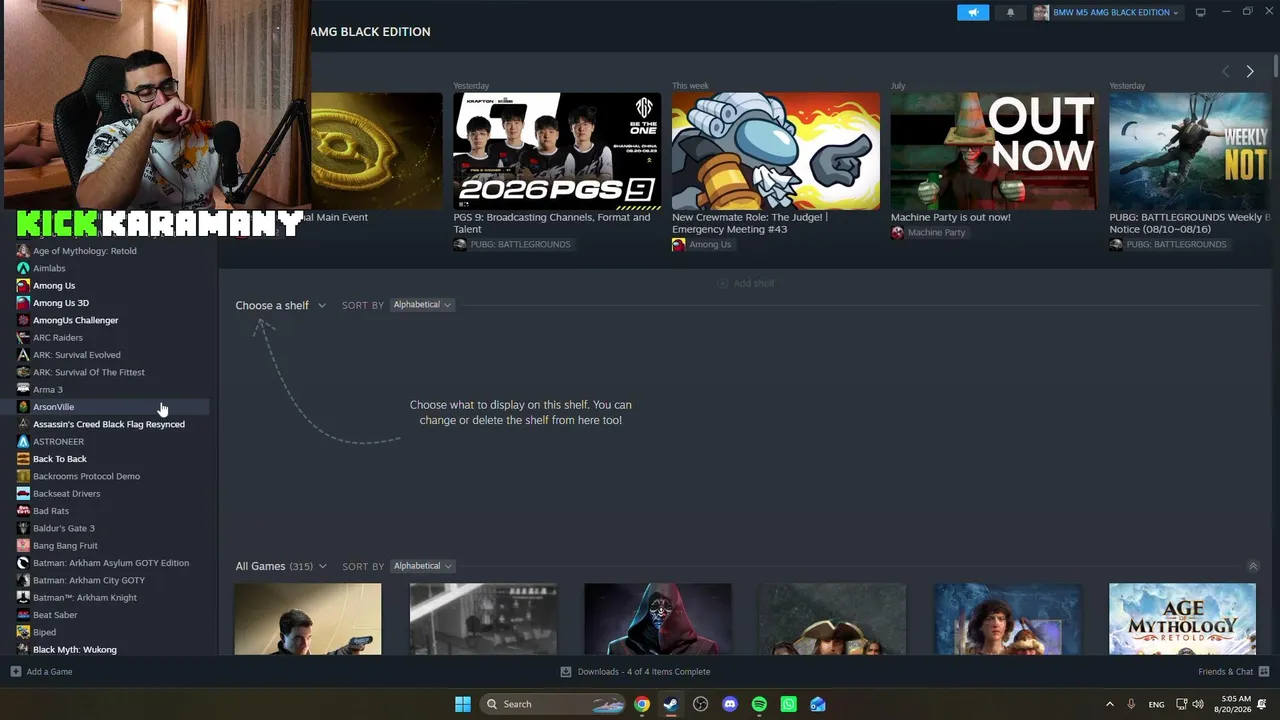The height and width of the screenshot is (720, 1280).
Task: Expand the All Games shelf dropdown
Action: click(x=280, y=566)
